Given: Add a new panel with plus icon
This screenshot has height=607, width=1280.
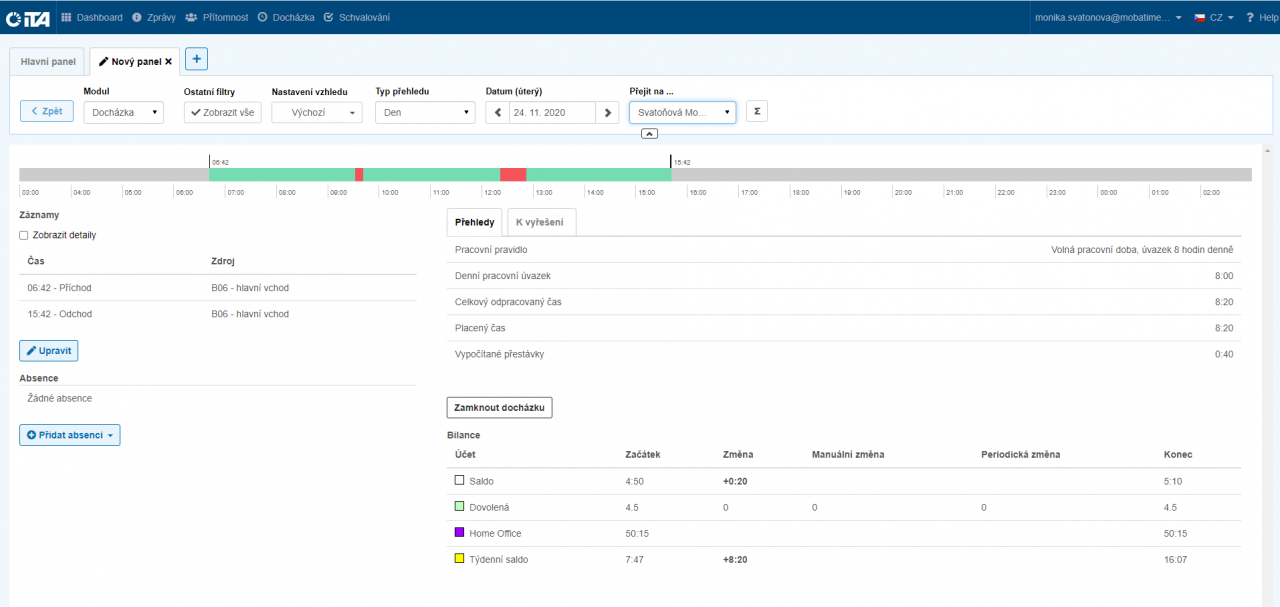Looking at the screenshot, I should tap(196, 59).
